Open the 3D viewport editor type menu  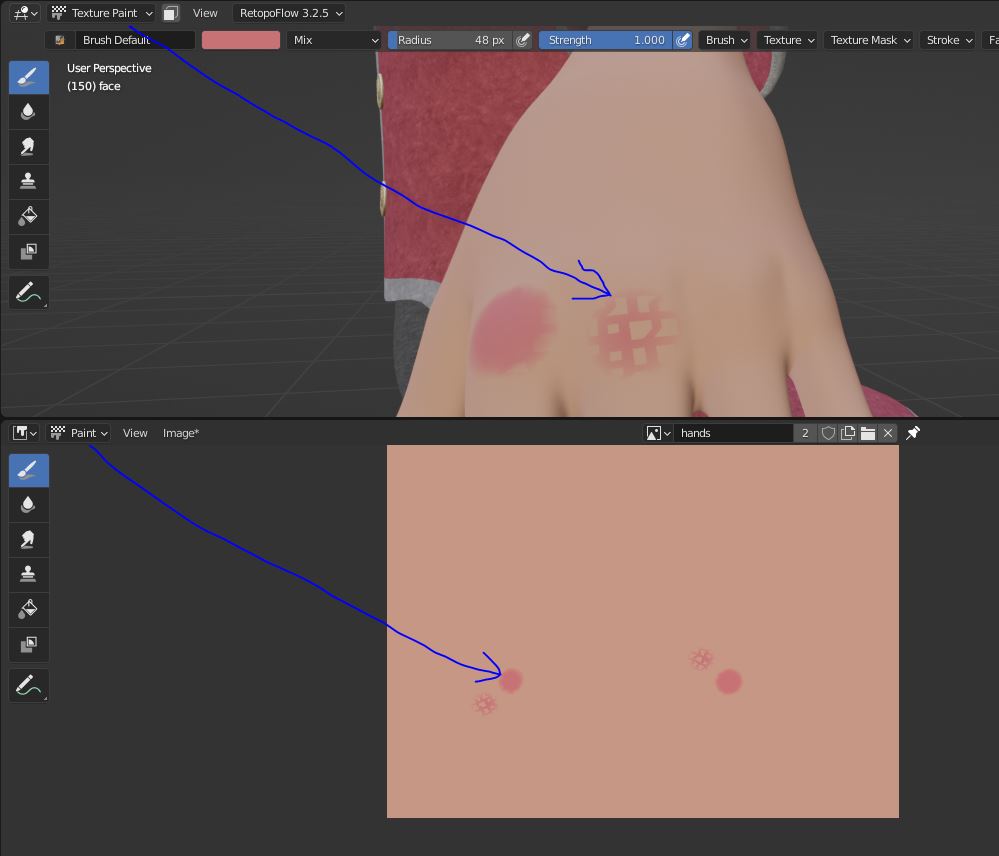point(25,13)
